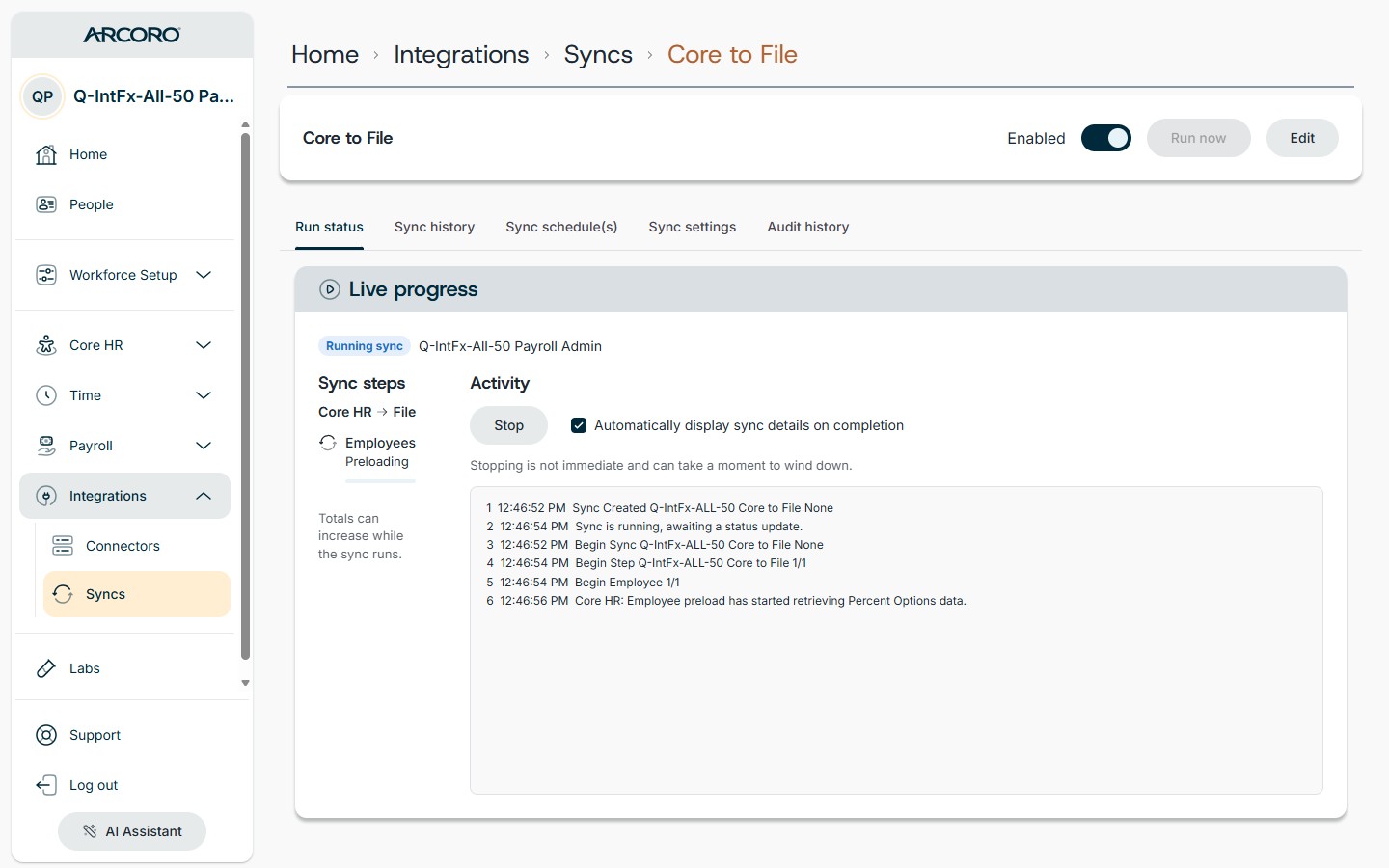The image size is (1389, 868).
Task: Click the Core HR people icon
Action: (x=46, y=345)
